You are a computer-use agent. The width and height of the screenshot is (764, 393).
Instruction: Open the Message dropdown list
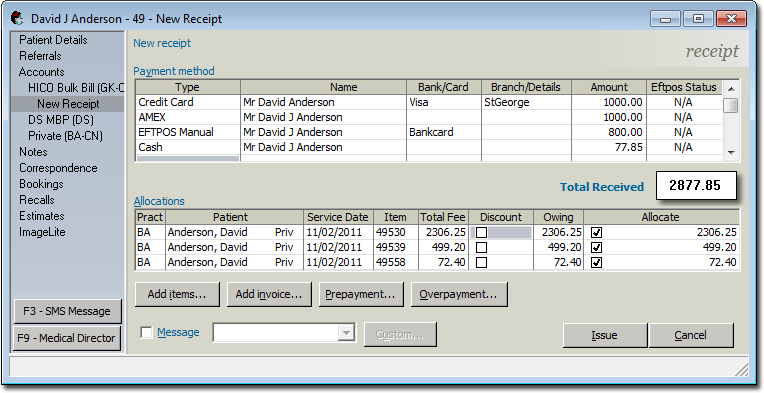click(x=346, y=333)
